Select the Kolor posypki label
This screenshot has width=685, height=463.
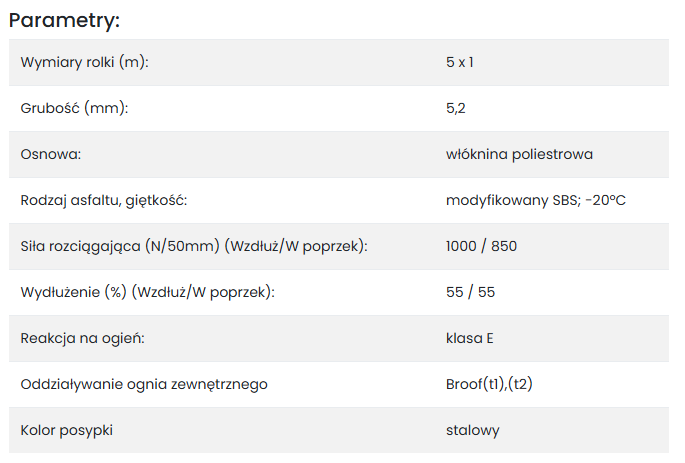coord(65,431)
